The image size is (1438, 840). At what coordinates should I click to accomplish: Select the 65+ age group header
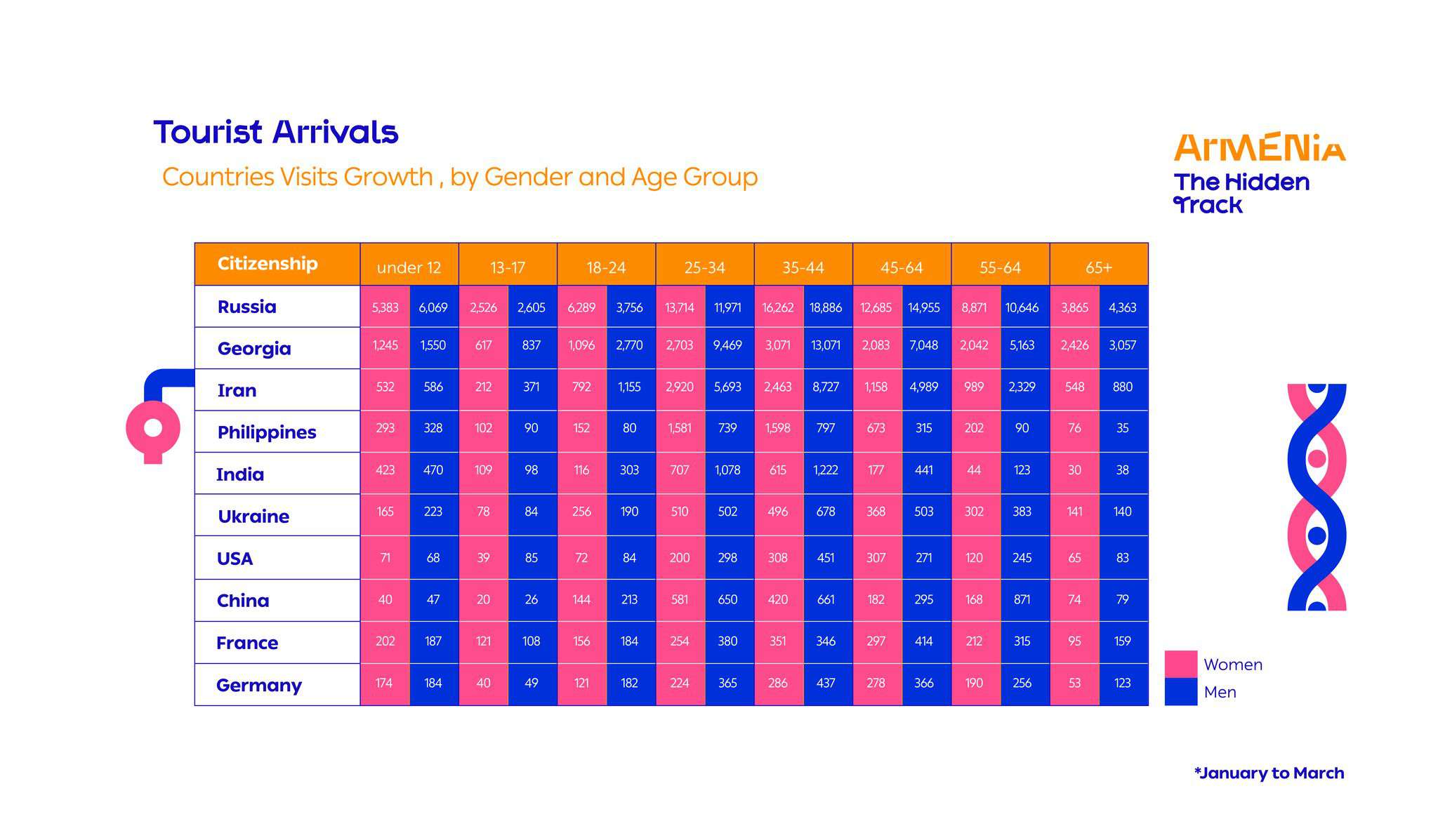(1099, 267)
